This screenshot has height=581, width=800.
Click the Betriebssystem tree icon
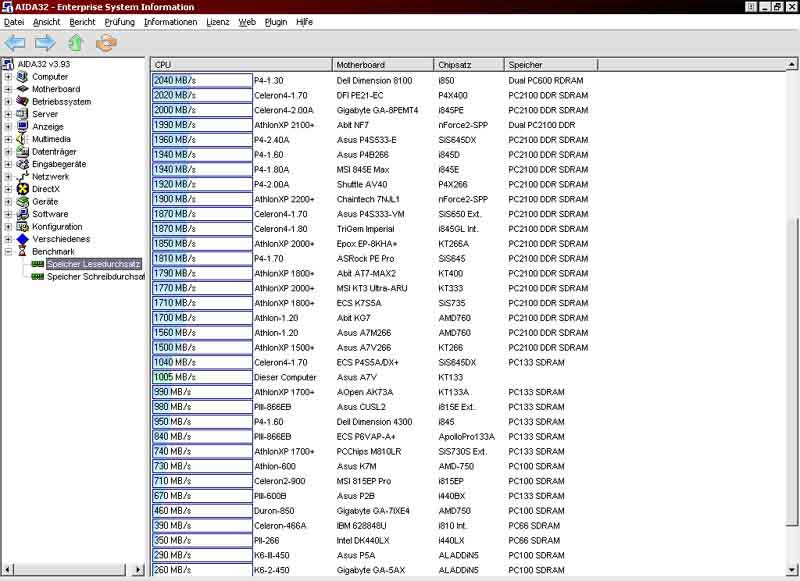coord(22,102)
